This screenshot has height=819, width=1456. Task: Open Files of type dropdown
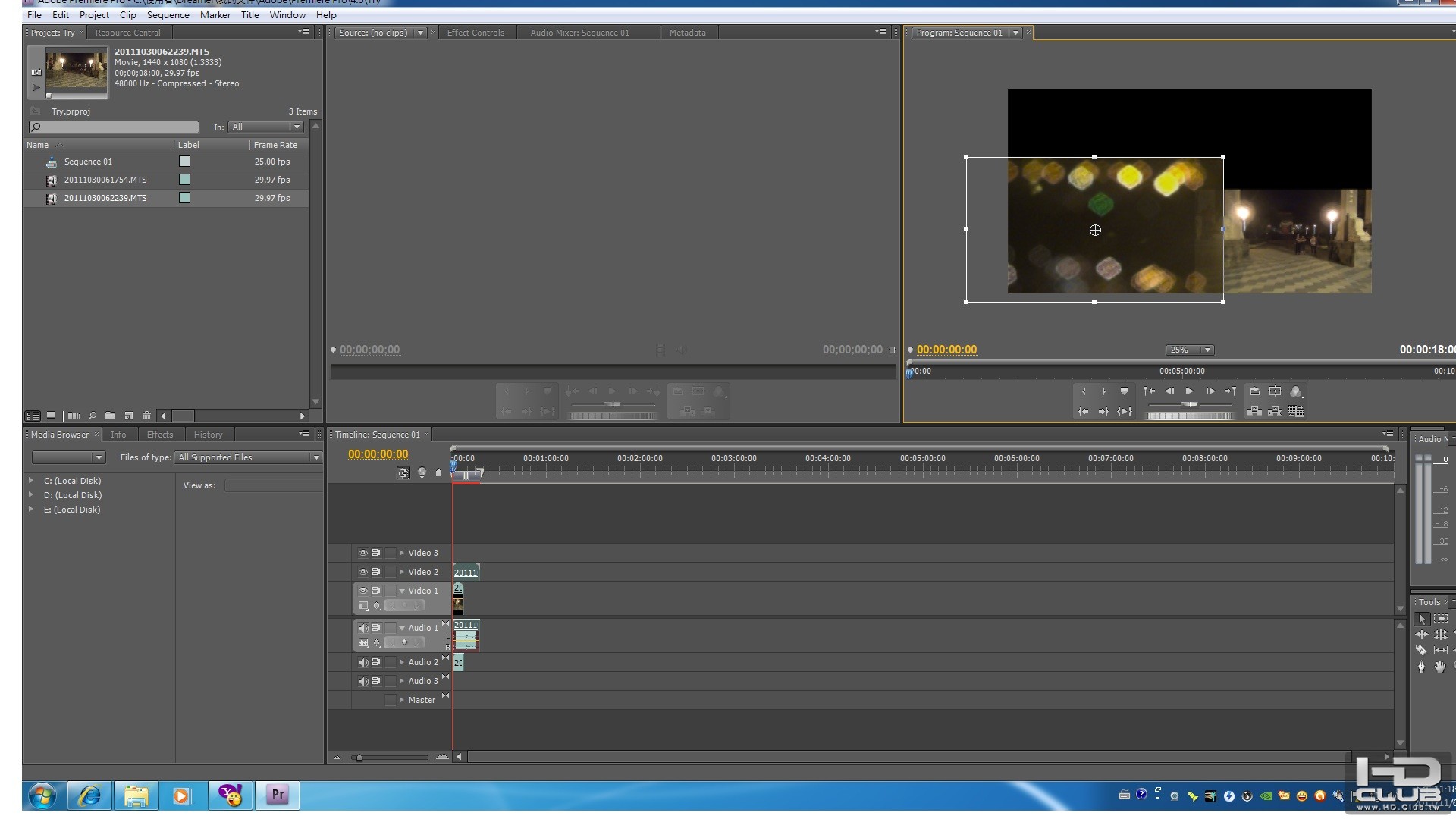coord(248,457)
